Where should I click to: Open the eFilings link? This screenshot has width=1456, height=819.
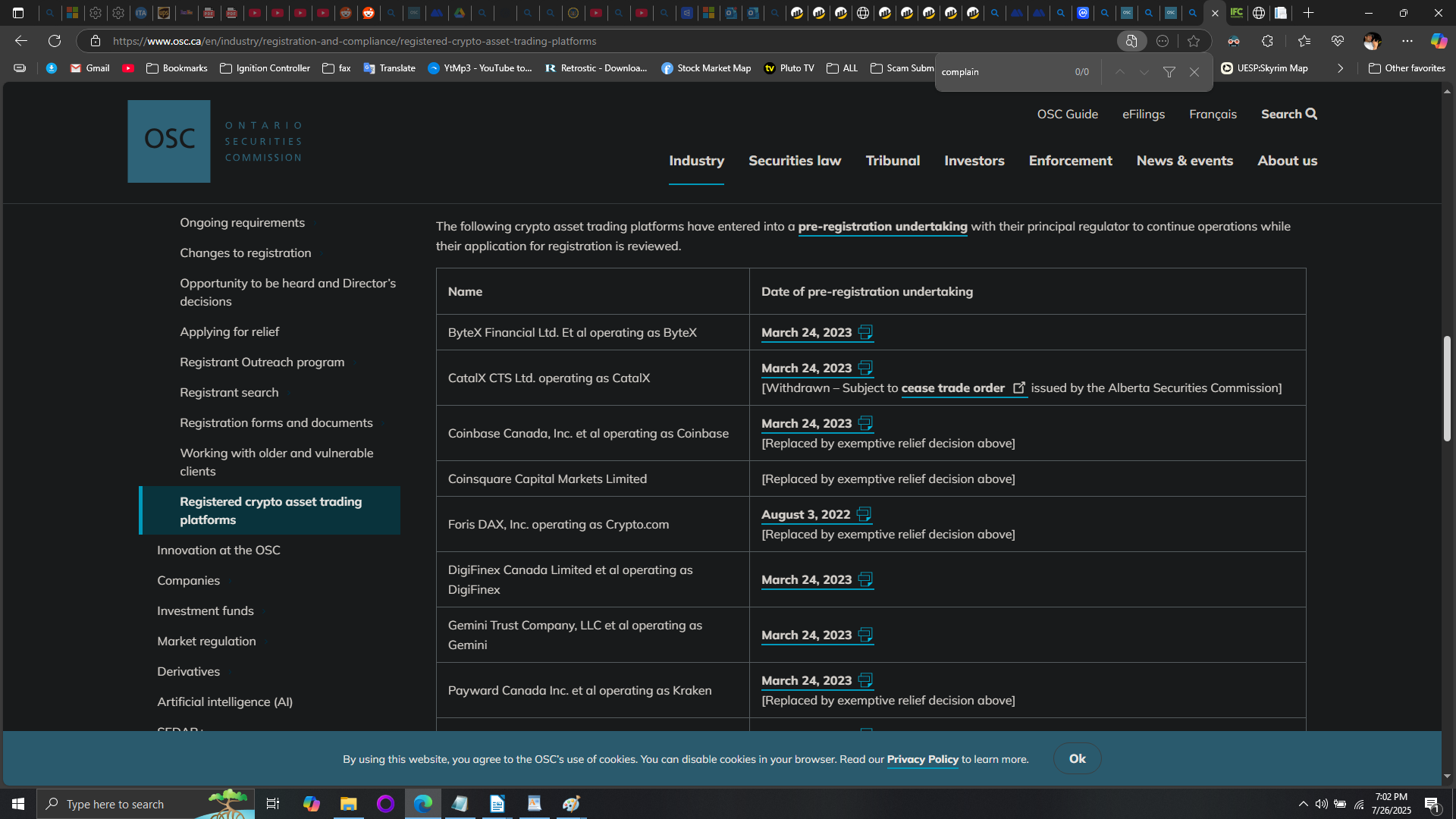(1144, 114)
